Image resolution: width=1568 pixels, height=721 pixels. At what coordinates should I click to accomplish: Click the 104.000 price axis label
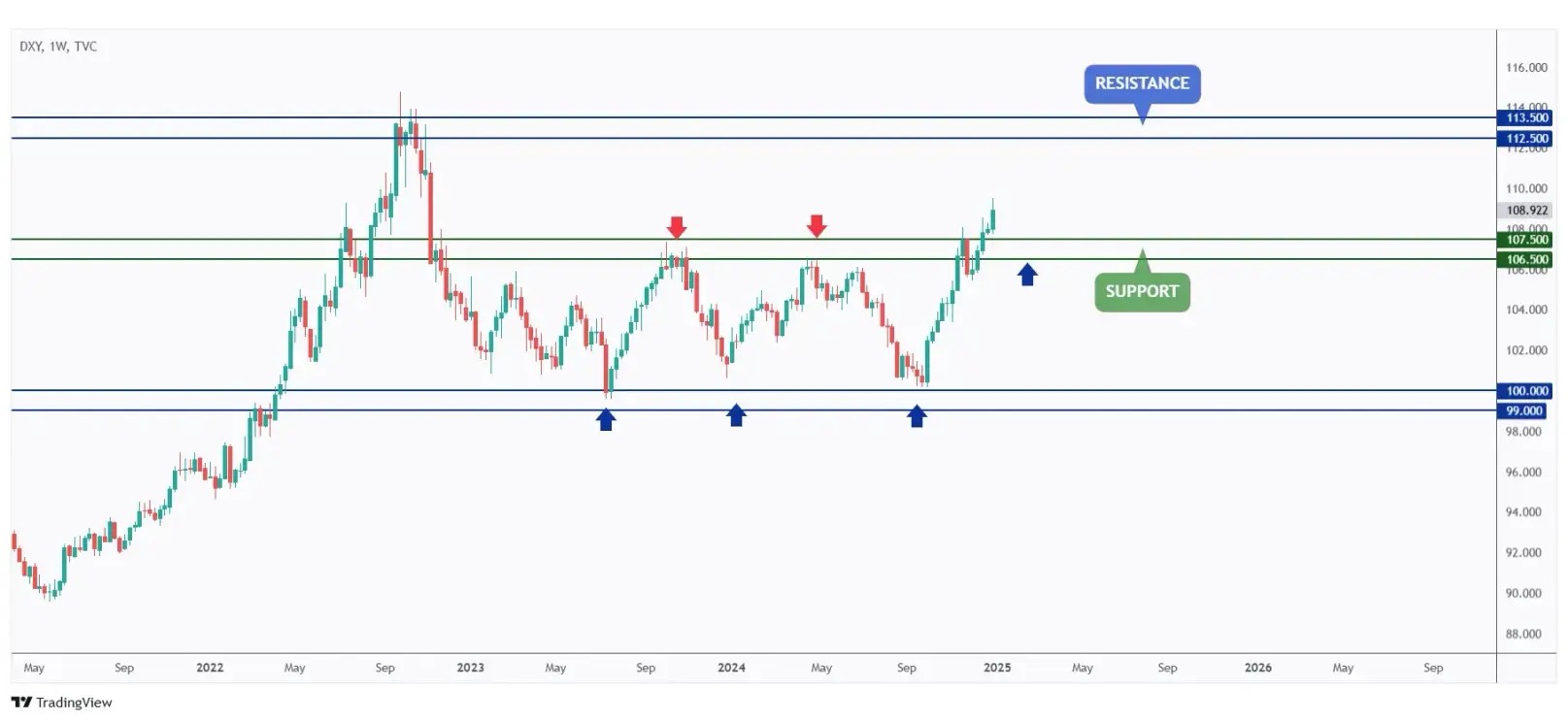coord(1526,311)
